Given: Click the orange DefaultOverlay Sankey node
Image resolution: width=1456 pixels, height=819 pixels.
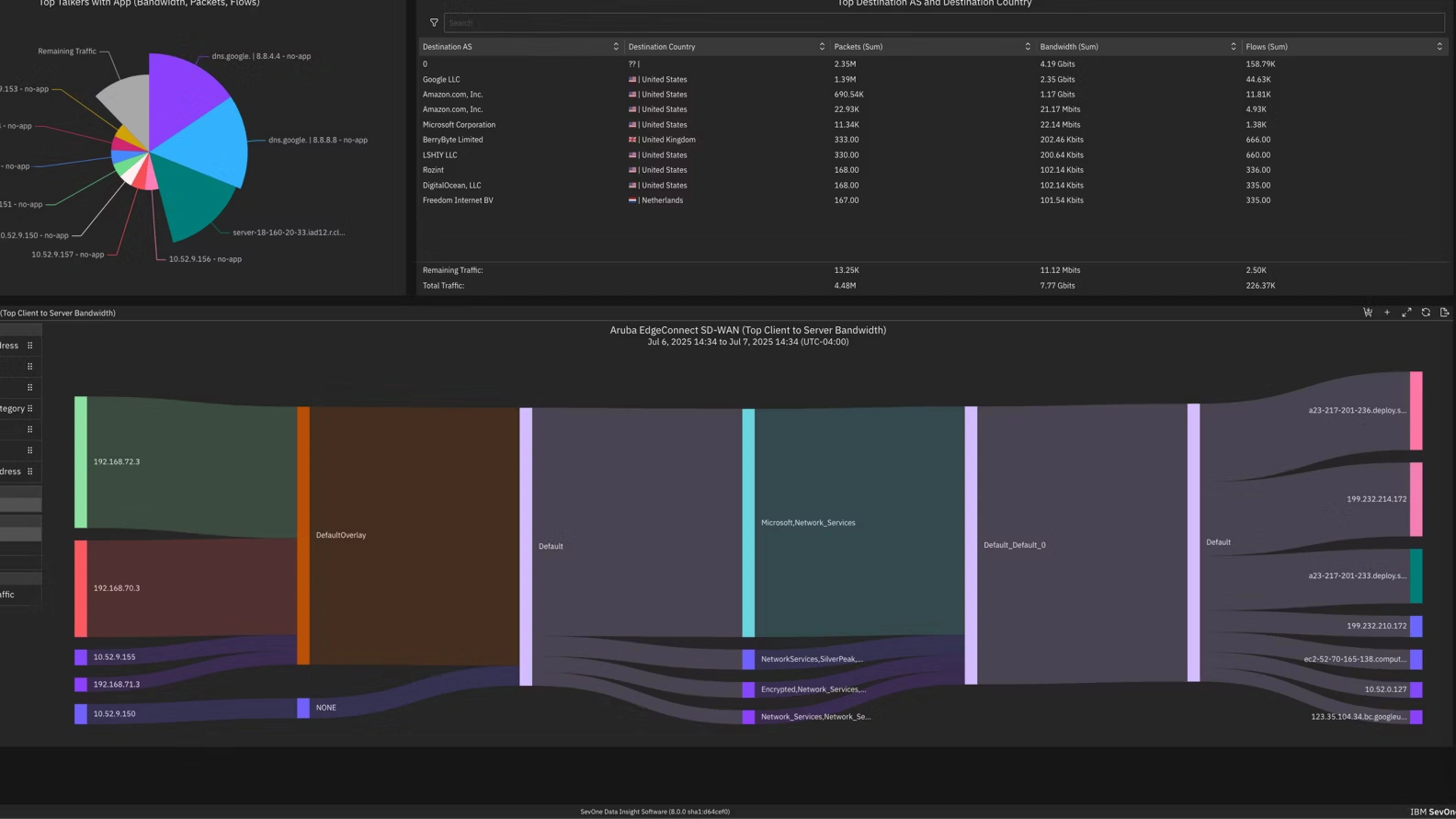Looking at the screenshot, I should coord(303,535).
